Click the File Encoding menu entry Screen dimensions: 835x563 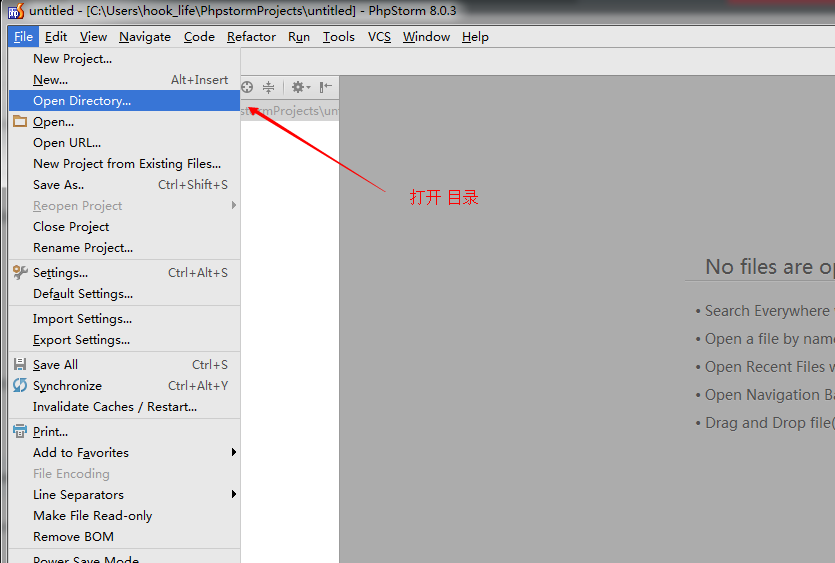click(x=125, y=474)
